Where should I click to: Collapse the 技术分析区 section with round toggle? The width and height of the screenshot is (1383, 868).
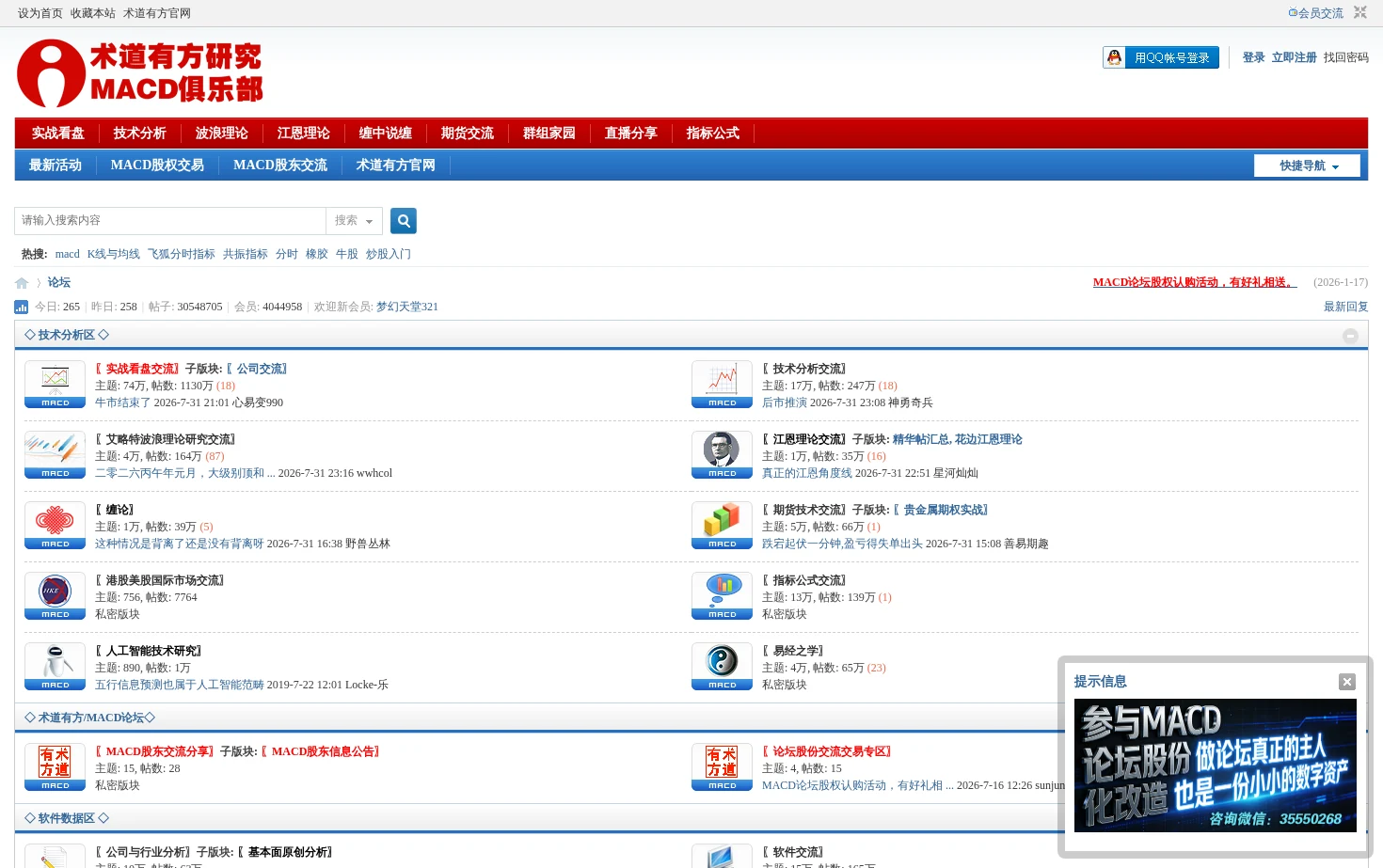[1350, 336]
